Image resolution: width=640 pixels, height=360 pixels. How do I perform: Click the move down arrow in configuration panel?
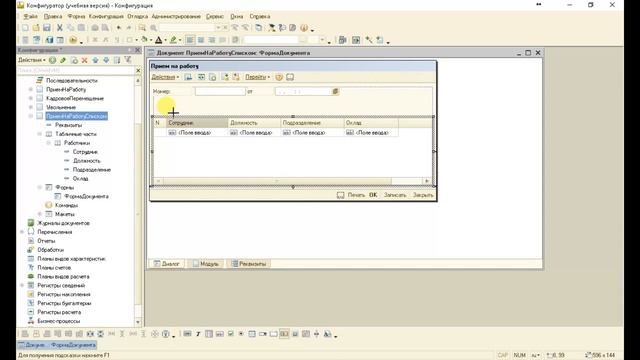[106, 60]
